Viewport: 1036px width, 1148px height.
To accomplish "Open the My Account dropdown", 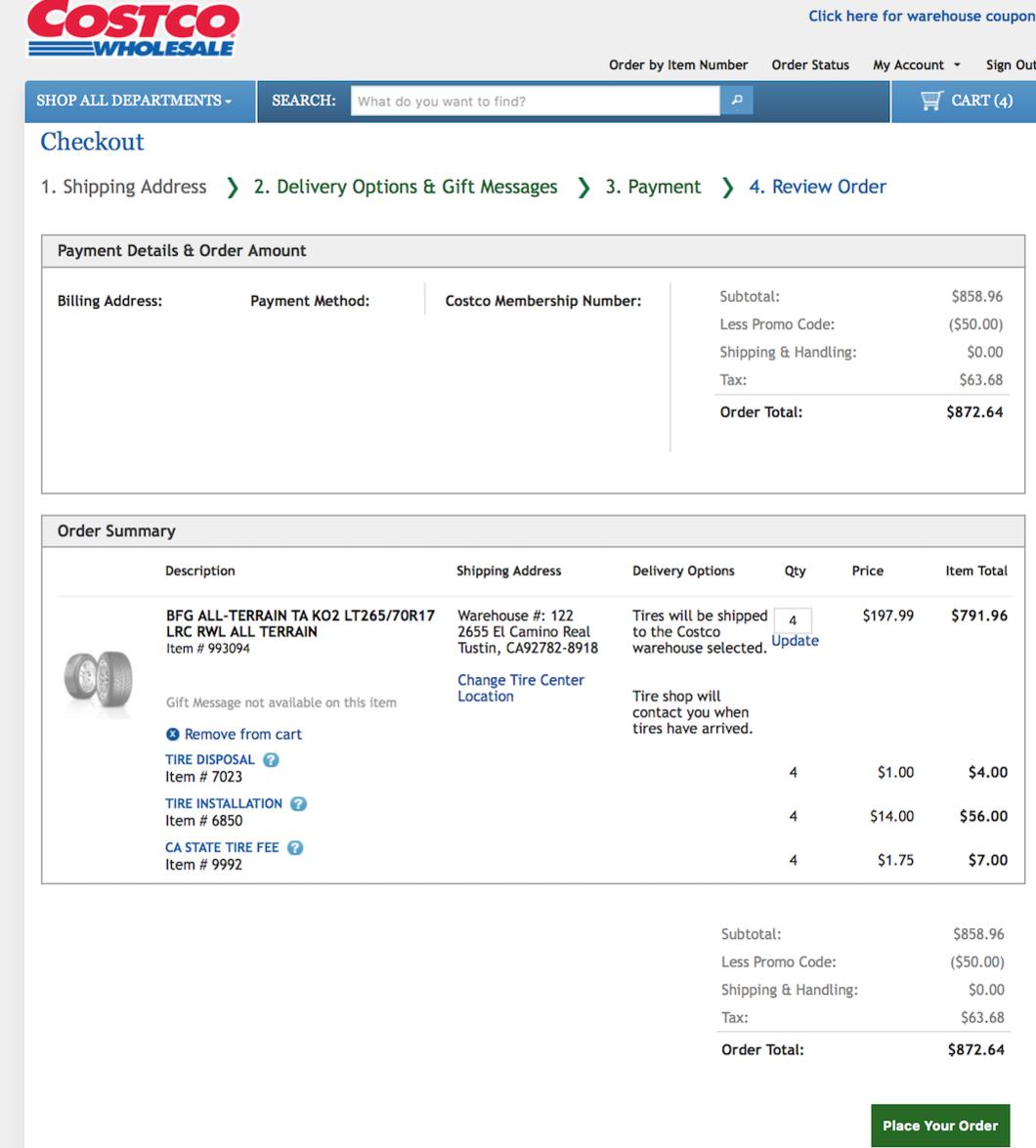I will click(916, 65).
